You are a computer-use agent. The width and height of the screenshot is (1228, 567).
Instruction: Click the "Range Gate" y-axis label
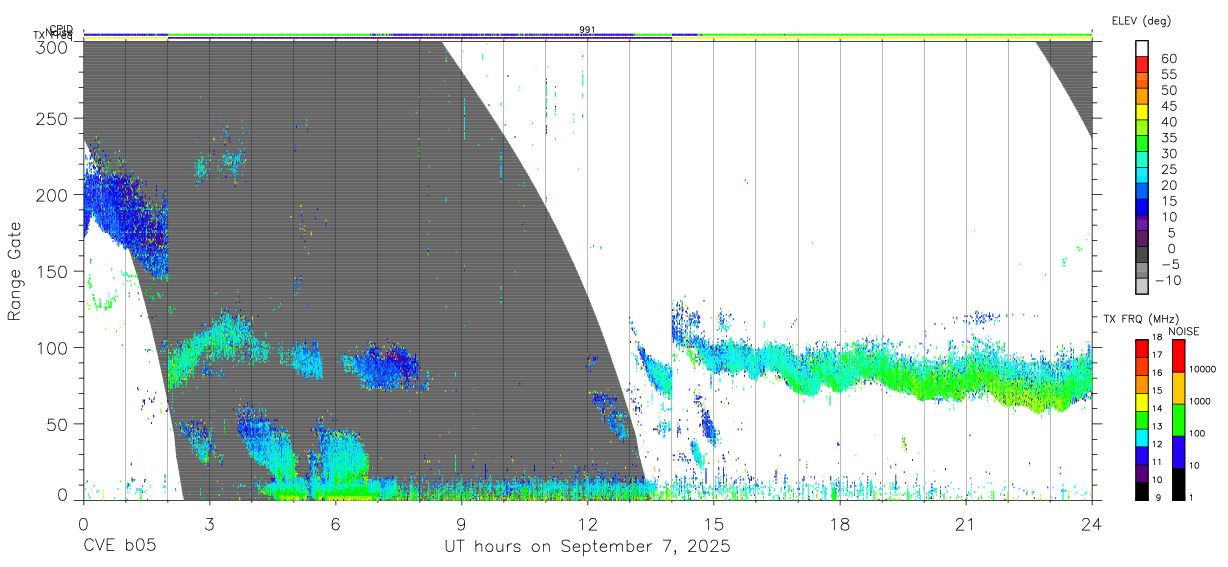point(15,271)
